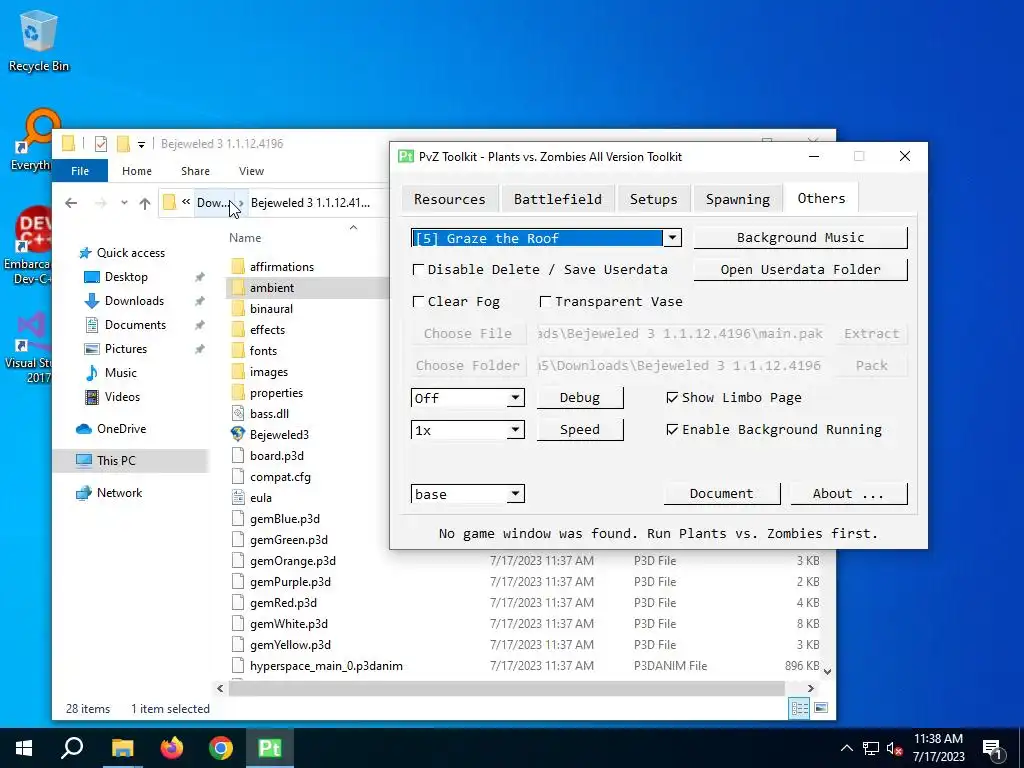Show hidden breadcrumb path chevrons
Viewport: 1024px width, 768px height.
pos(186,202)
